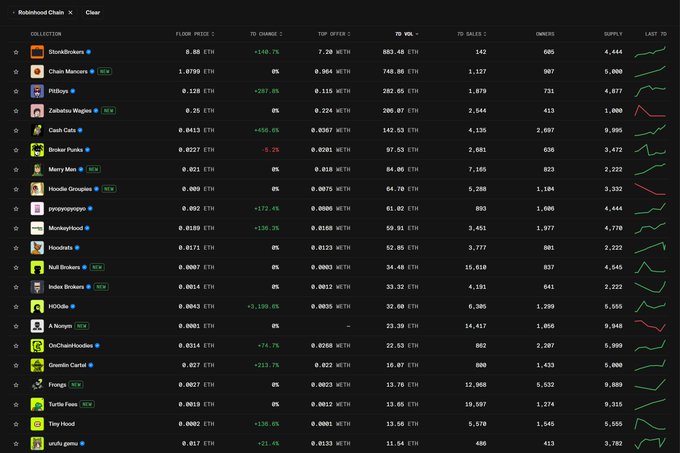Sort by Floor Price column
Screen dimensions: 680x453
click(x=195, y=34)
